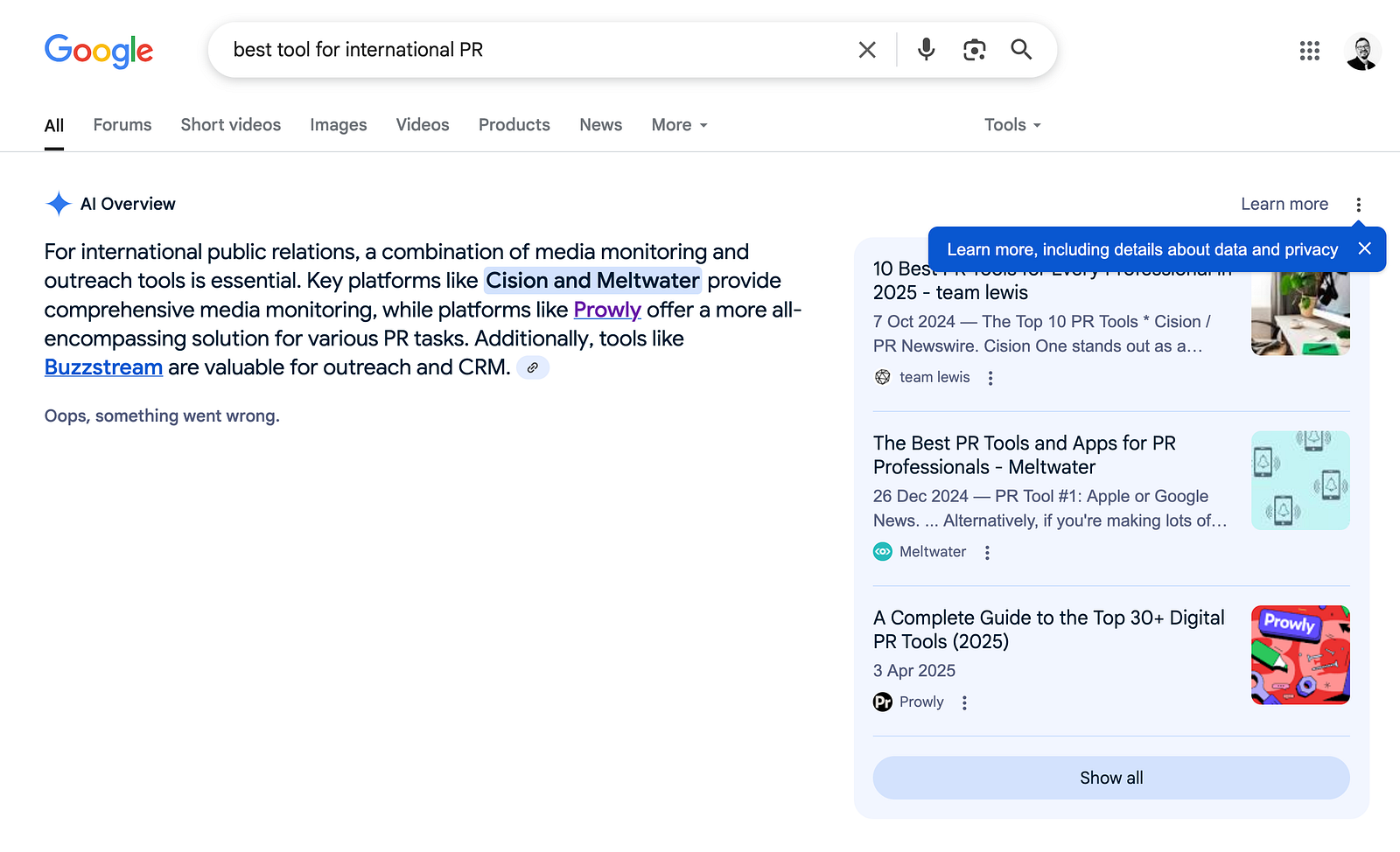Viewport: 1400px width, 852px height.
Task: Click the 3 Apr 2025 date text
Action: [914, 671]
